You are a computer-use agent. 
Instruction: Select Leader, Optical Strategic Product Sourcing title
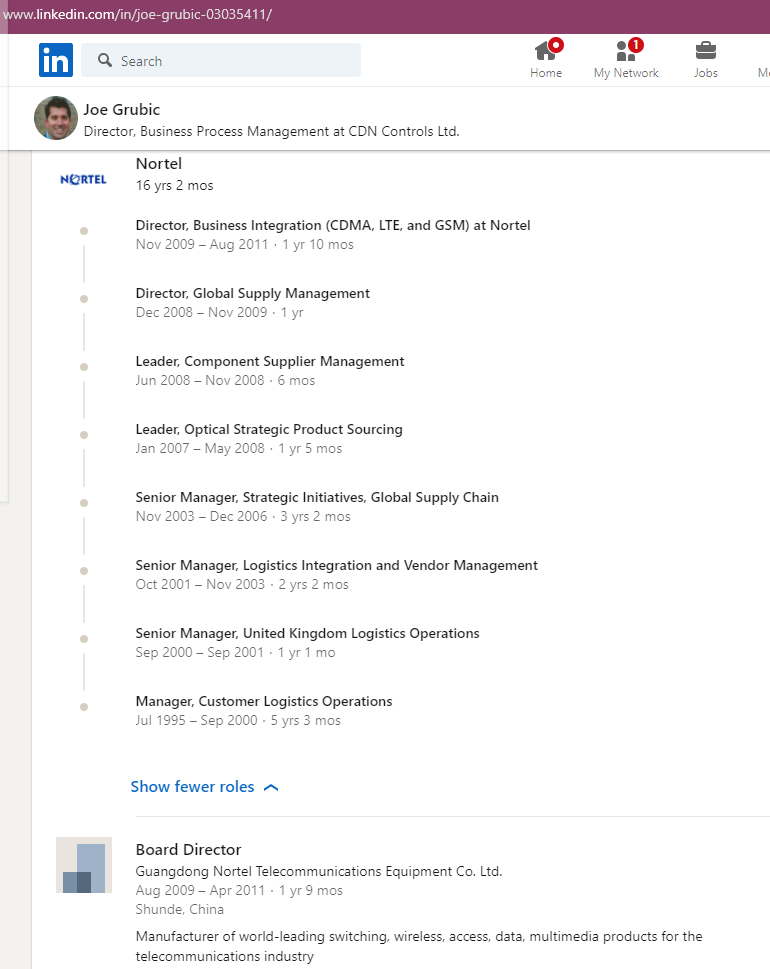(269, 429)
